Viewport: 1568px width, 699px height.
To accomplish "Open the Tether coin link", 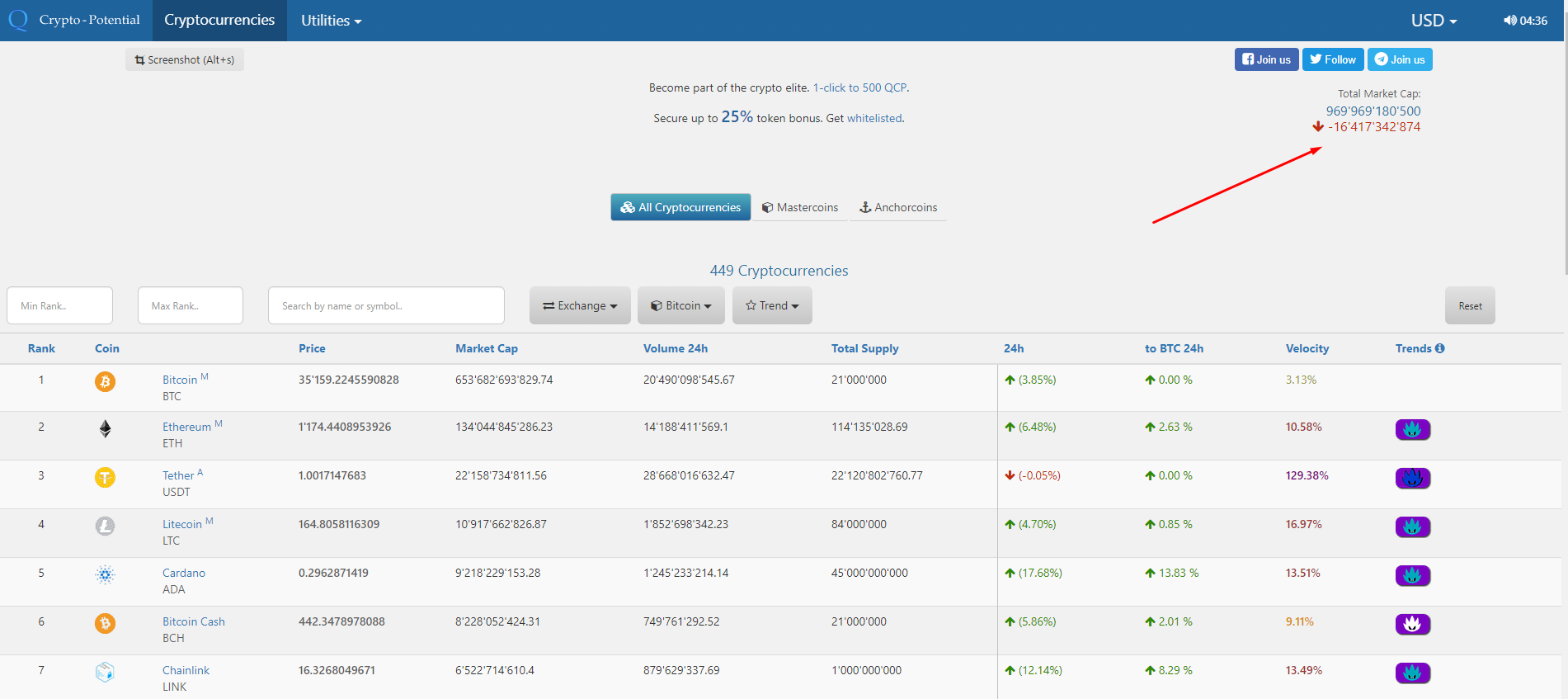I will [178, 475].
